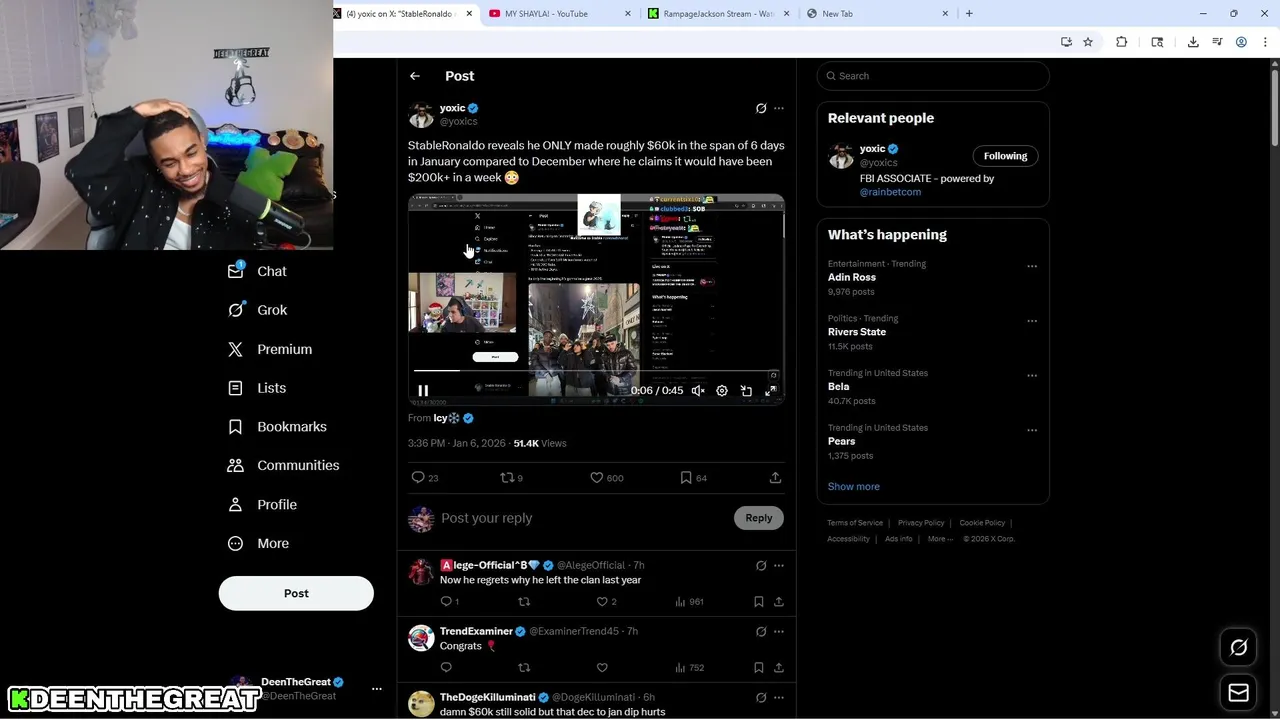
Task: Open video settings gear
Action: tap(722, 391)
